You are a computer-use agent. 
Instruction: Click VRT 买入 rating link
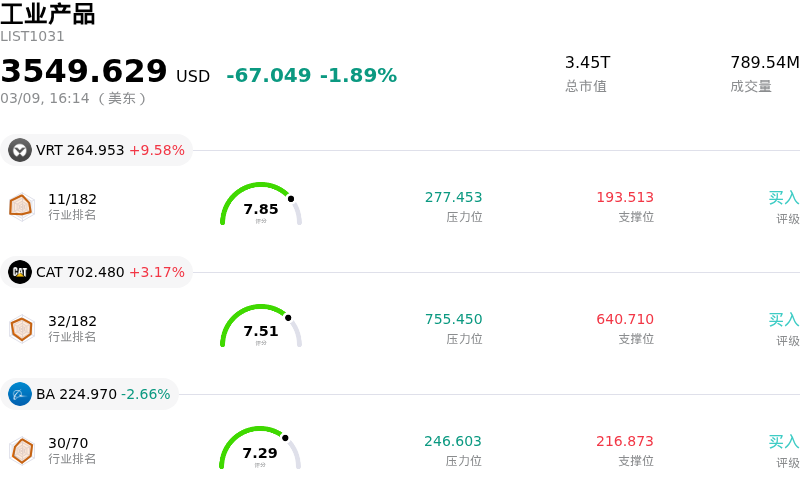click(x=783, y=198)
